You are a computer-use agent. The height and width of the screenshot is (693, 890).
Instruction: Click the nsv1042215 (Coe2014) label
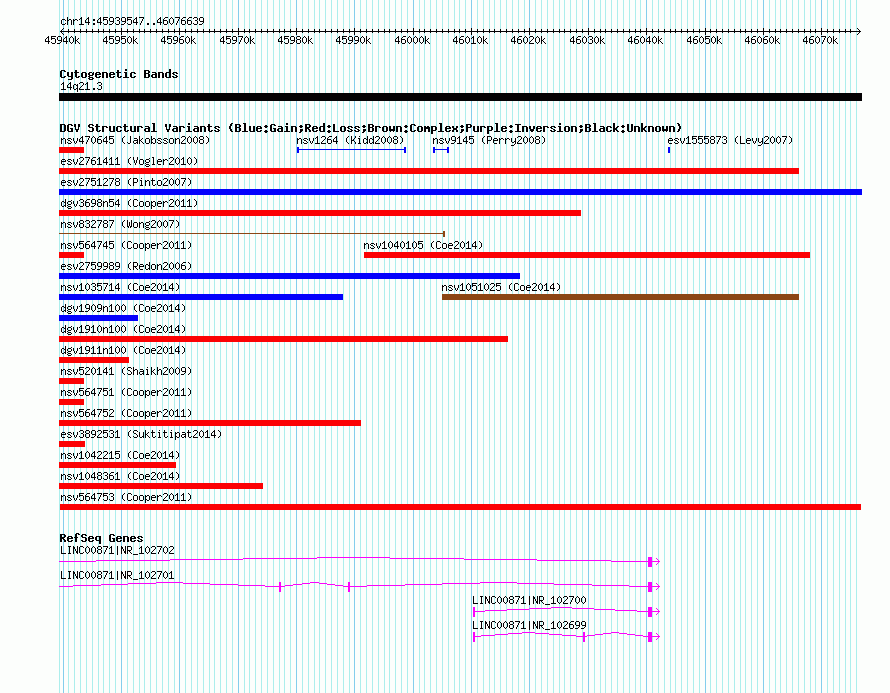click(x=120, y=455)
